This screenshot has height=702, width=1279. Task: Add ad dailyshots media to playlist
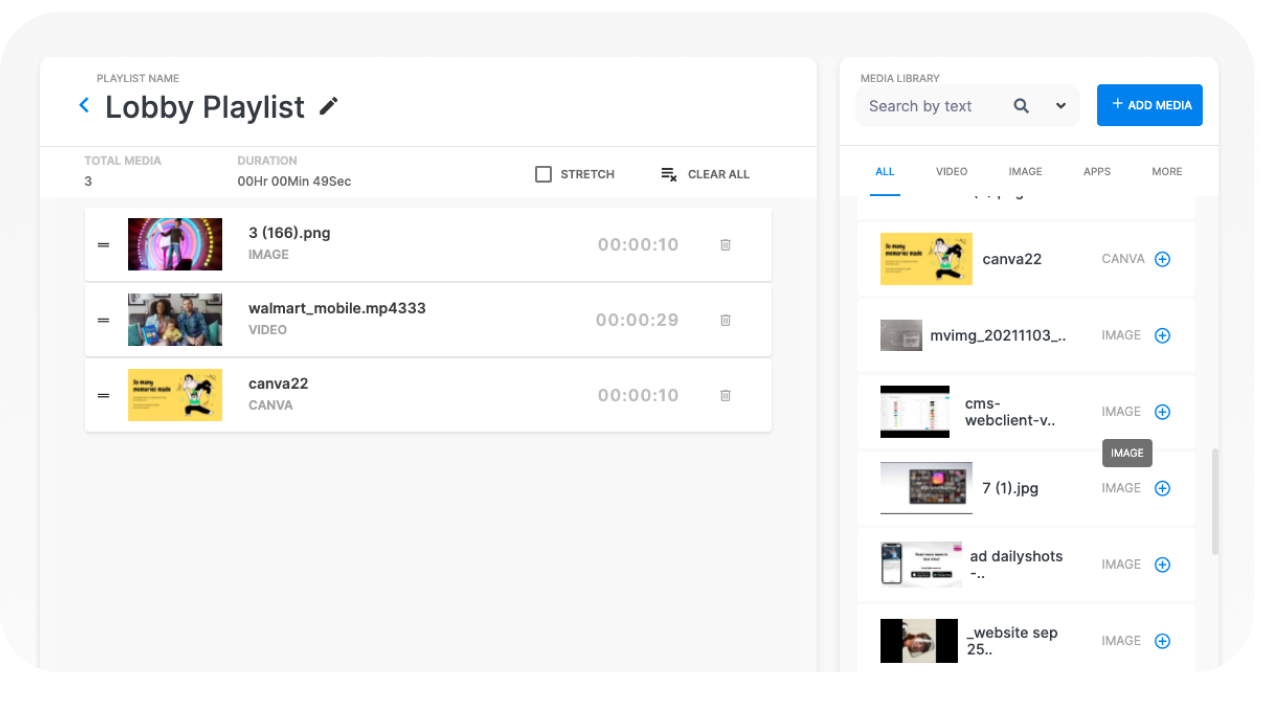[x=1162, y=565]
